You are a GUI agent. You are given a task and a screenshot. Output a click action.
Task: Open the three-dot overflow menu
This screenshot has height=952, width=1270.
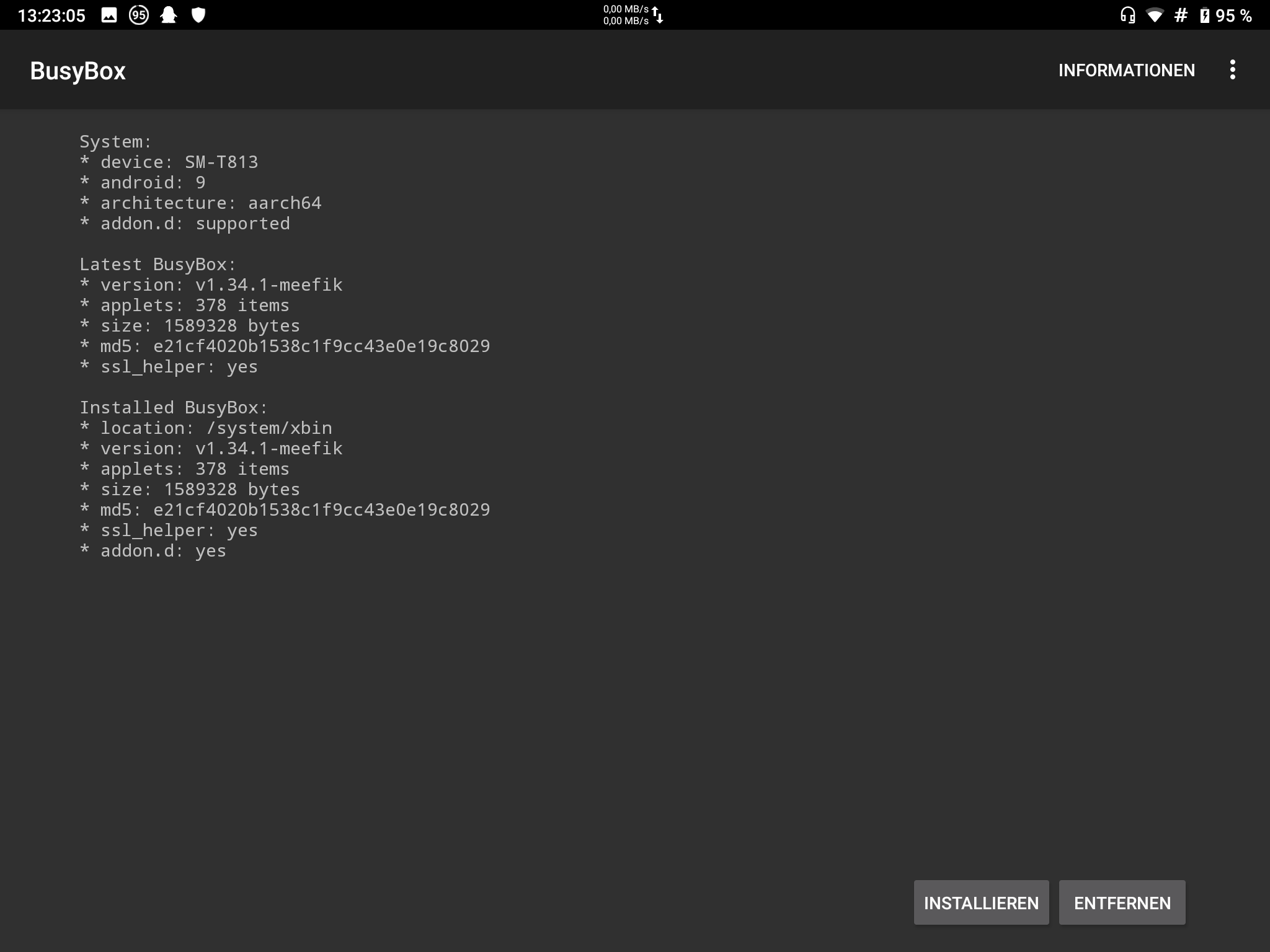point(1233,70)
